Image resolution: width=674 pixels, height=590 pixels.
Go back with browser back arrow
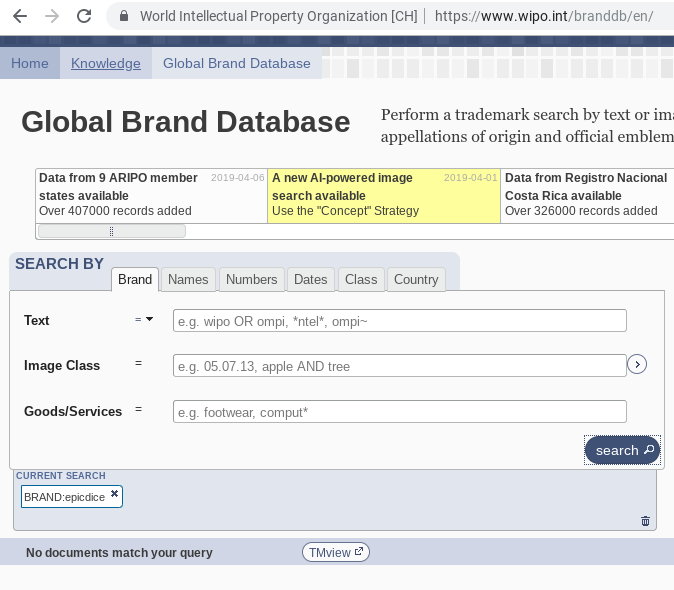point(20,16)
